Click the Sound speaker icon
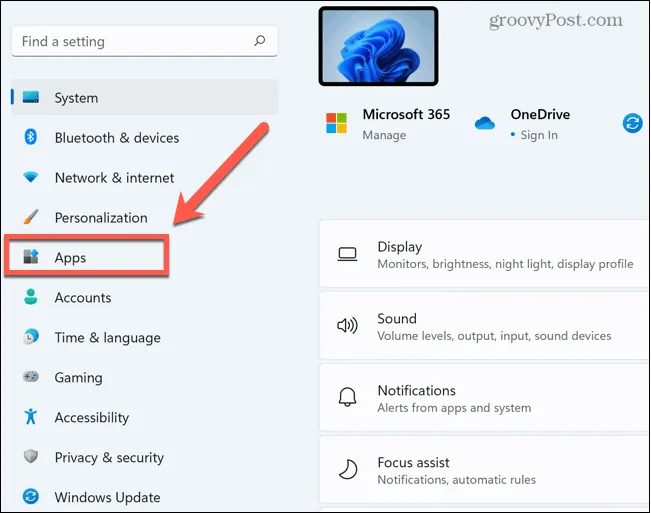This screenshot has height=513, width=651. click(x=347, y=326)
